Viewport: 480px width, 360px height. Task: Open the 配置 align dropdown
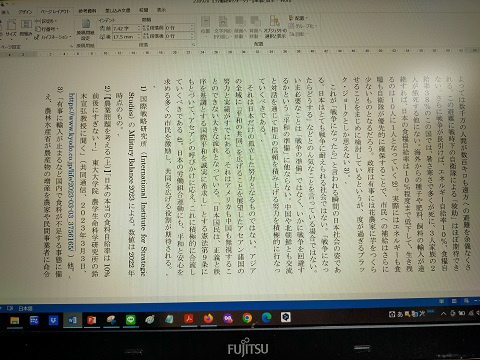click(298, 18)
